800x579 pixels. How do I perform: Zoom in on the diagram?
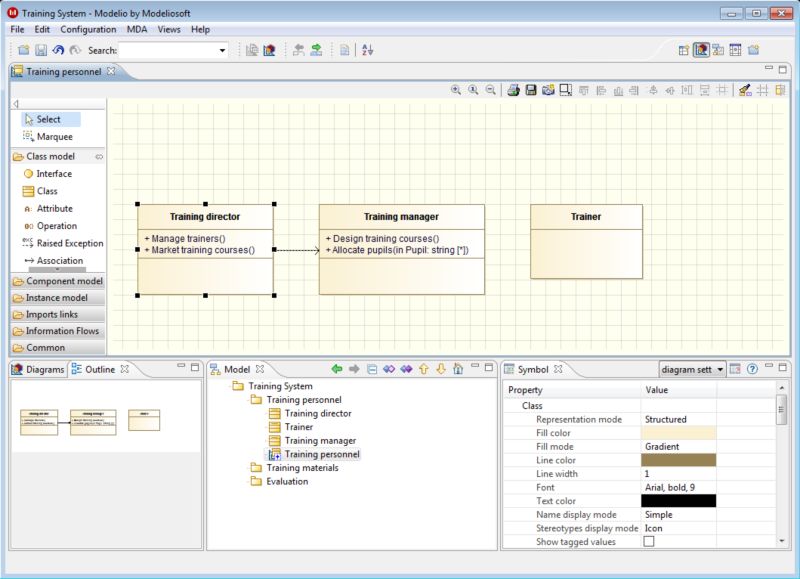point(458,90)
